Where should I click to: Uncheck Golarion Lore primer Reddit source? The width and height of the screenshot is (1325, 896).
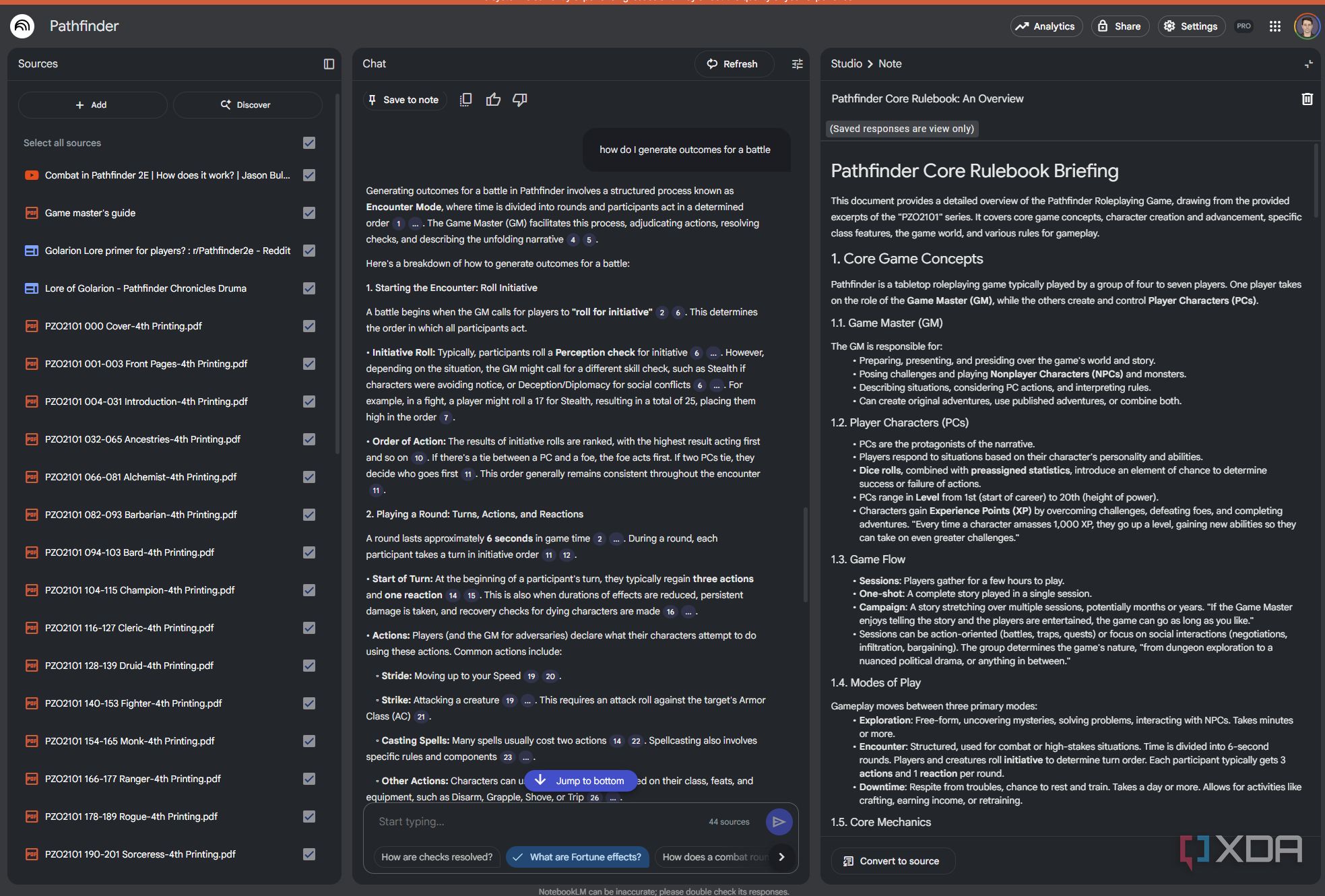point(309,251)
